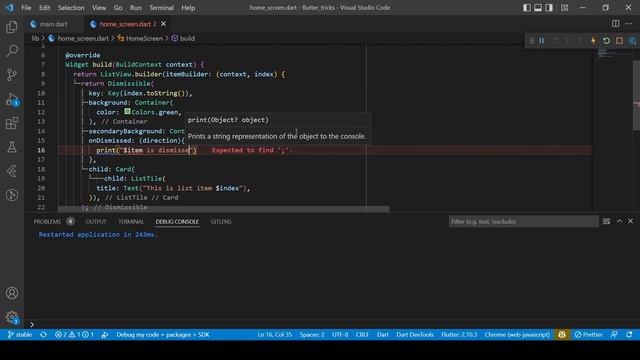Open editor More Actions menu
The width and height of the screenshot is (640, 360).
[629, 24]
